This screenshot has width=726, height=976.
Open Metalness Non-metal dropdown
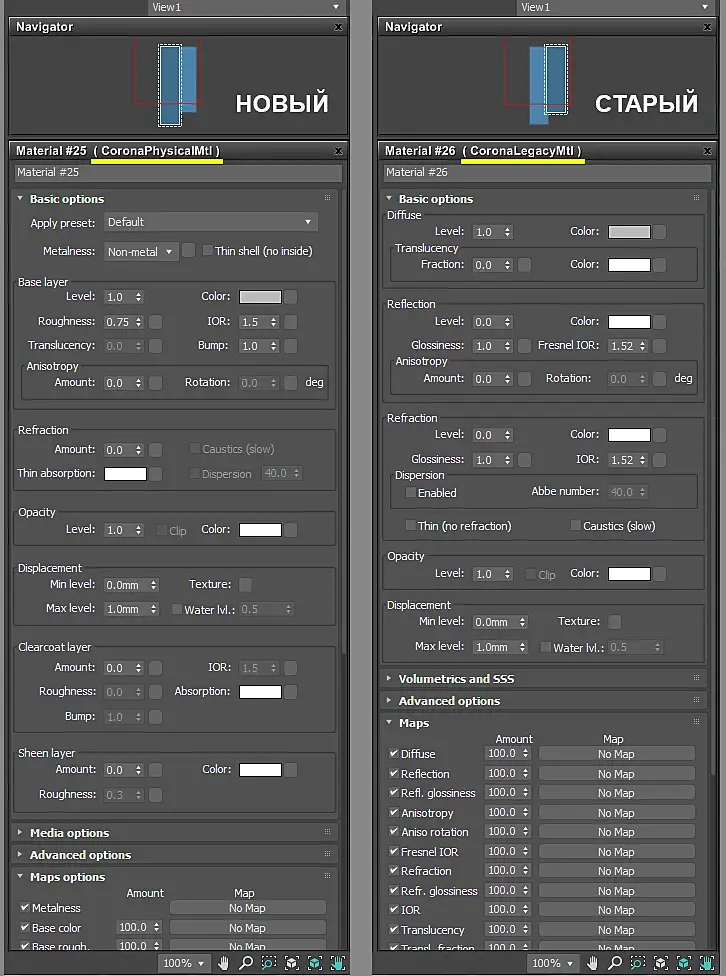click(141, 251)
